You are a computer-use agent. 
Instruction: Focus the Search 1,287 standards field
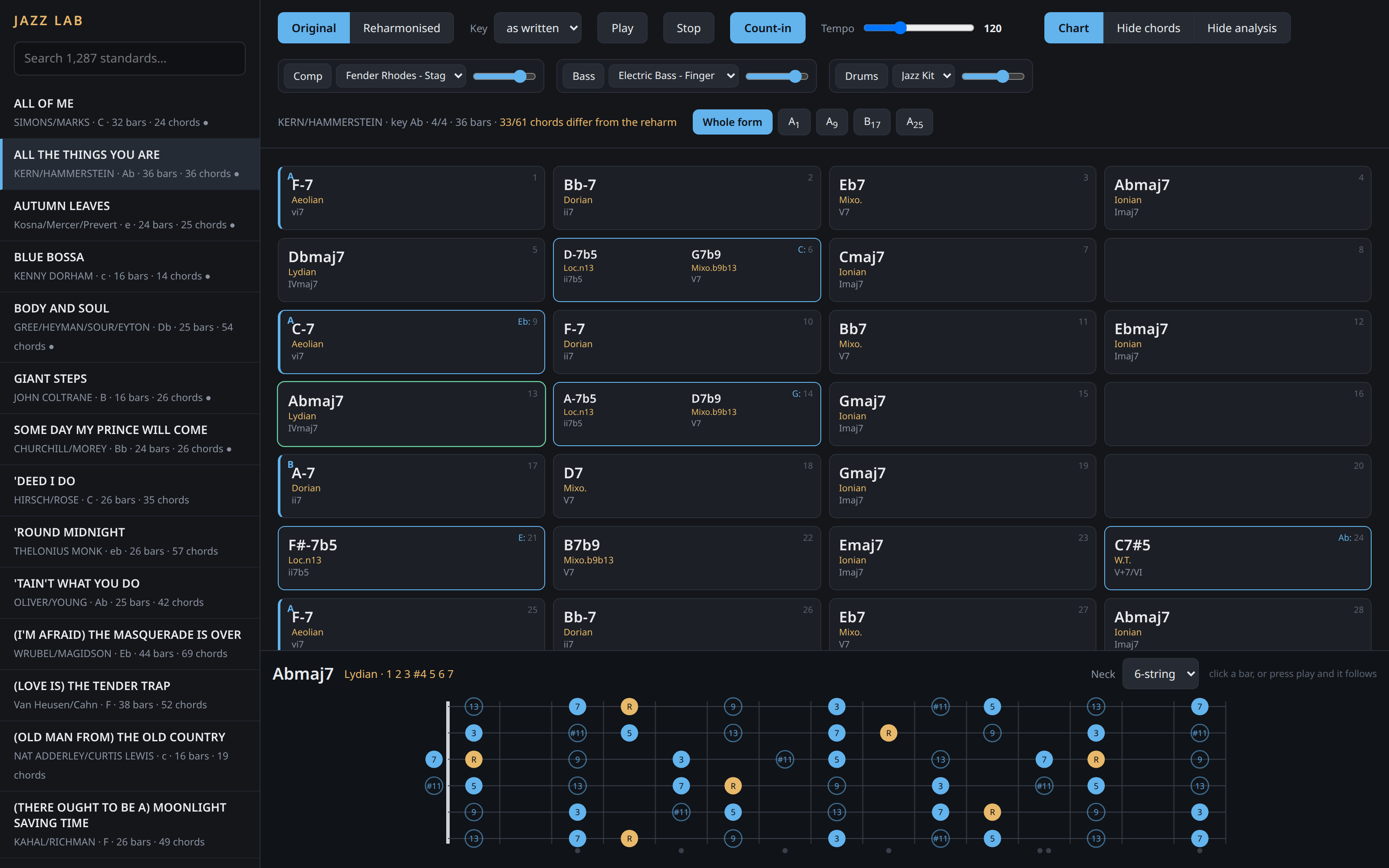(130, 58)
